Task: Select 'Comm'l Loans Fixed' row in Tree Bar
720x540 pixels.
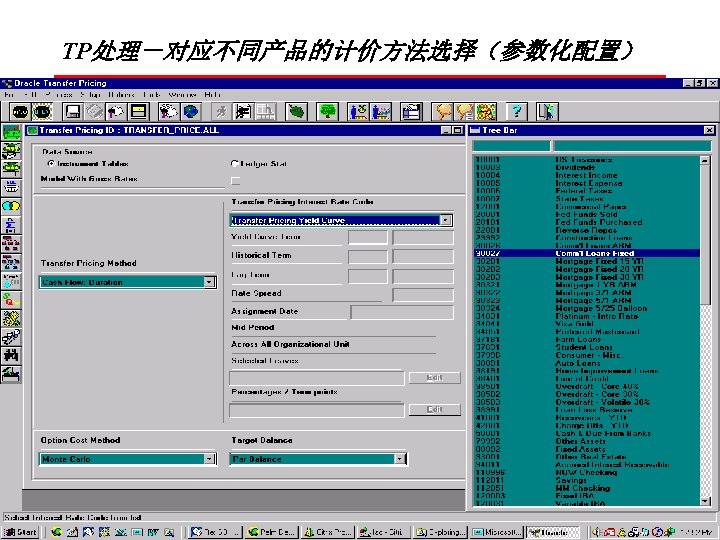Action: (586, 253)
